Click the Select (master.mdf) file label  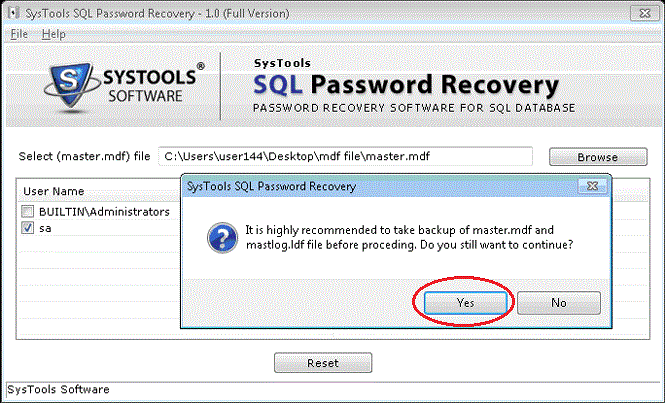85,157
